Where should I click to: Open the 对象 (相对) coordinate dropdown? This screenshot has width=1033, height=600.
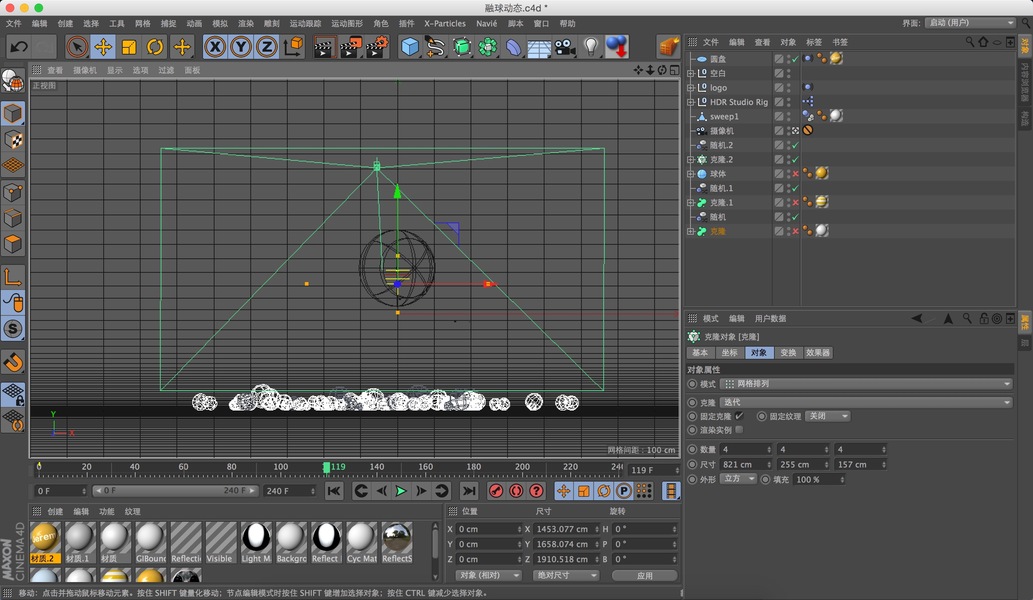(488, 575)
